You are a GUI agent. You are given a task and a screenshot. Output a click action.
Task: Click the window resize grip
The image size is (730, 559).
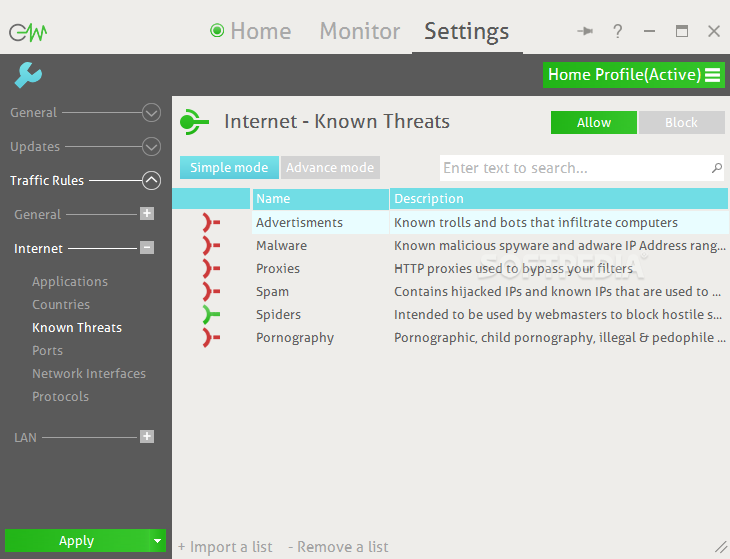(x=721, y=548)
